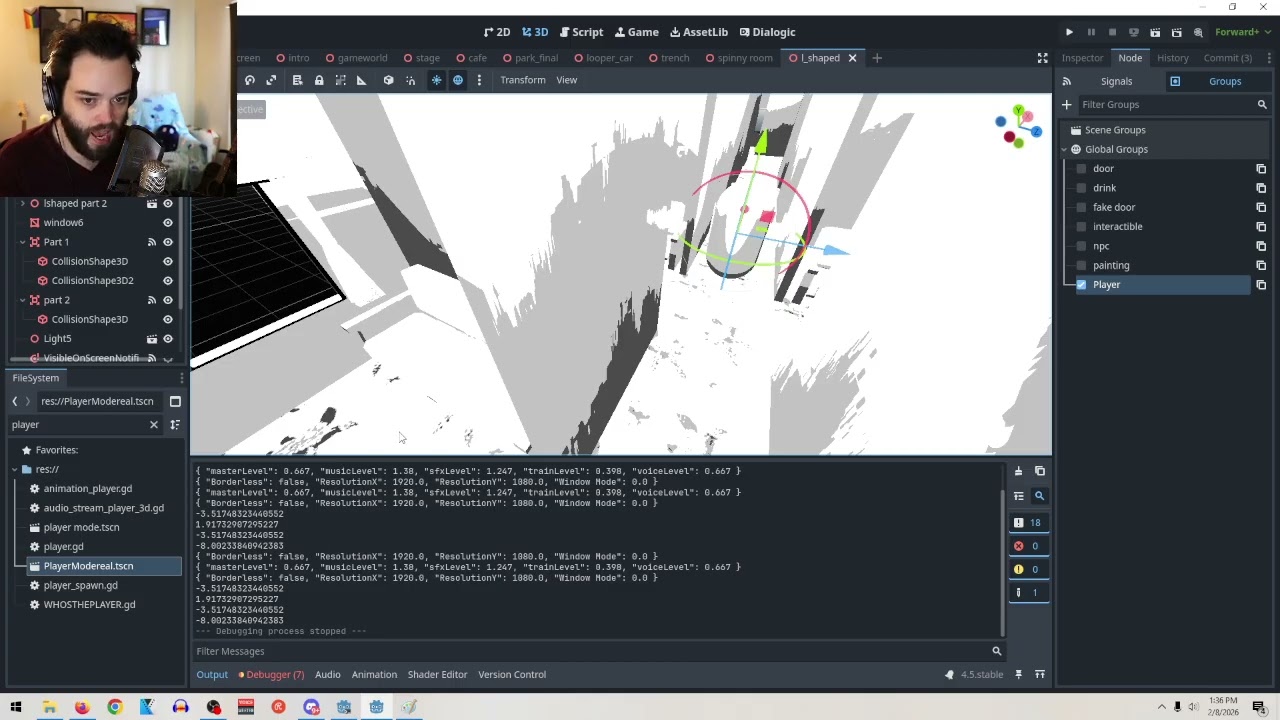Lock the selected node
The image size is (1280, 720).
click(x=319, y=80)
